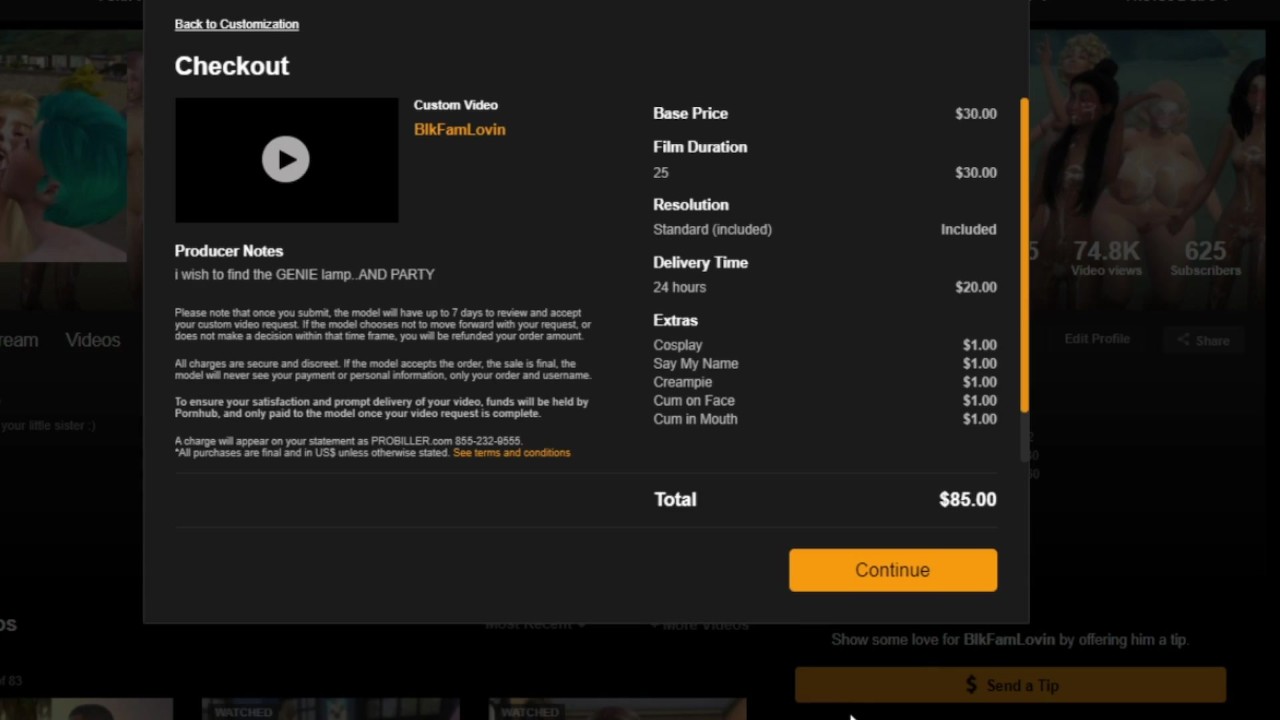1280x720 pixels.
Task: Click the Send a Tip button
Action: point(1010,685)
